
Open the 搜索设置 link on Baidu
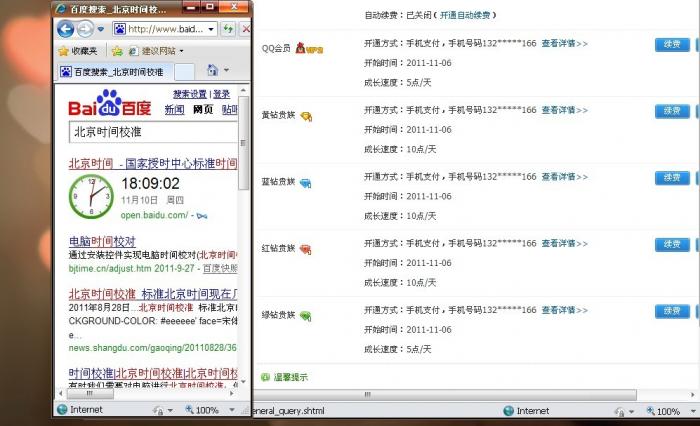click(190, 94)
